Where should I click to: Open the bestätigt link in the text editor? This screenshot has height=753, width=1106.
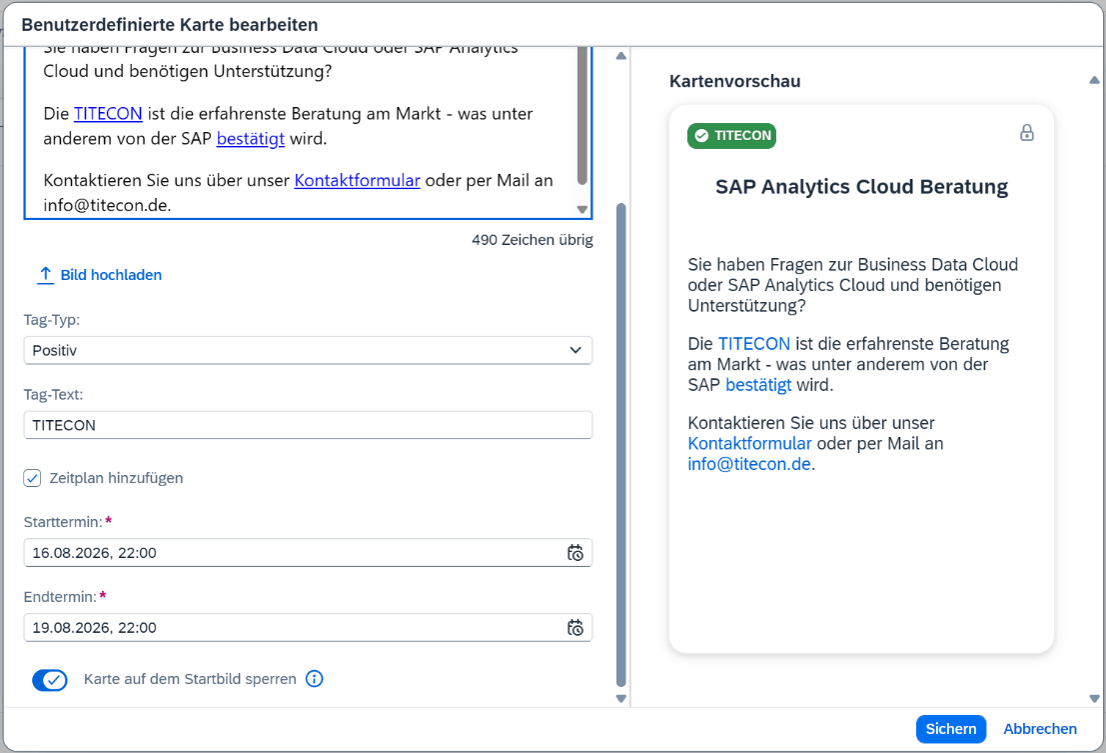coord(250,139)
